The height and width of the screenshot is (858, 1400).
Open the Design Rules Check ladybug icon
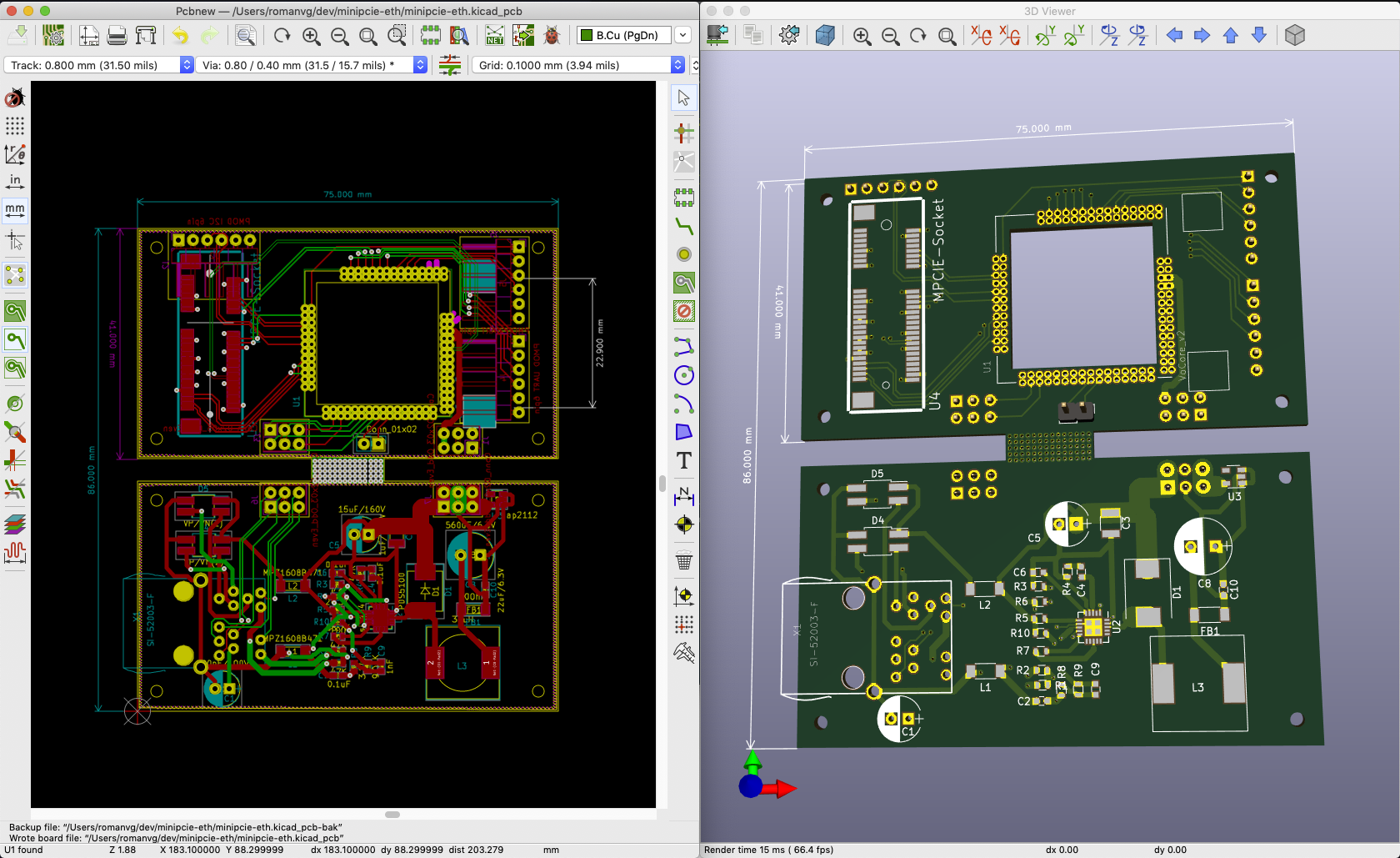point(552,35)
